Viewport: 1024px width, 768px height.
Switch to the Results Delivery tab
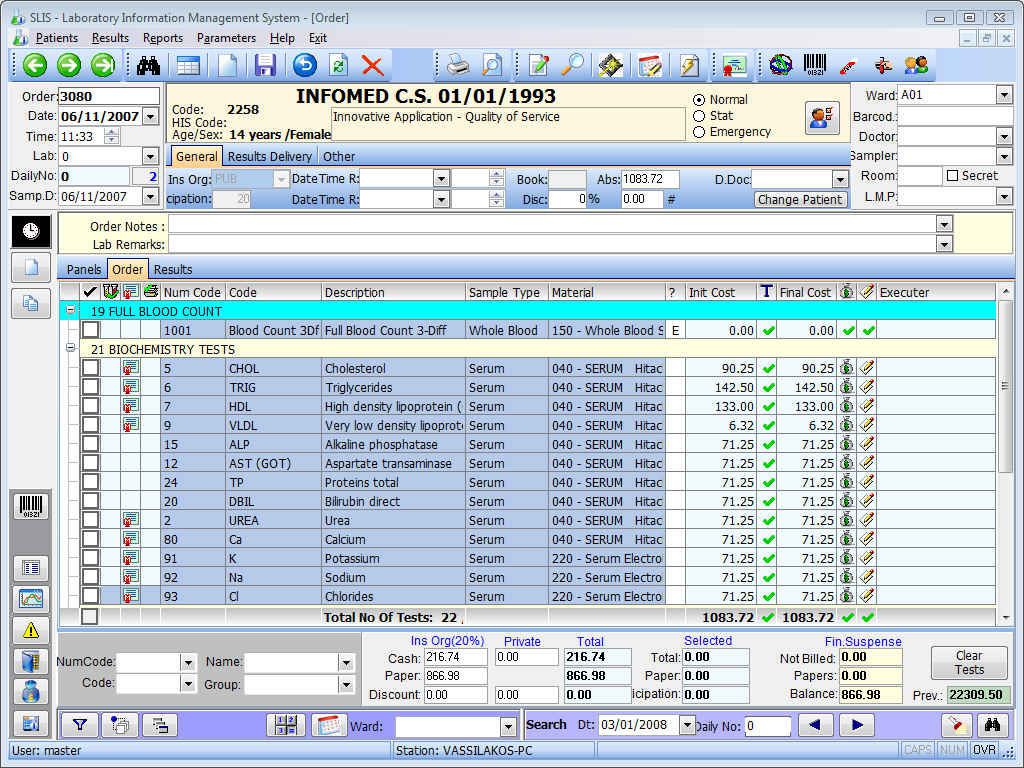click(x=269, y=157)
